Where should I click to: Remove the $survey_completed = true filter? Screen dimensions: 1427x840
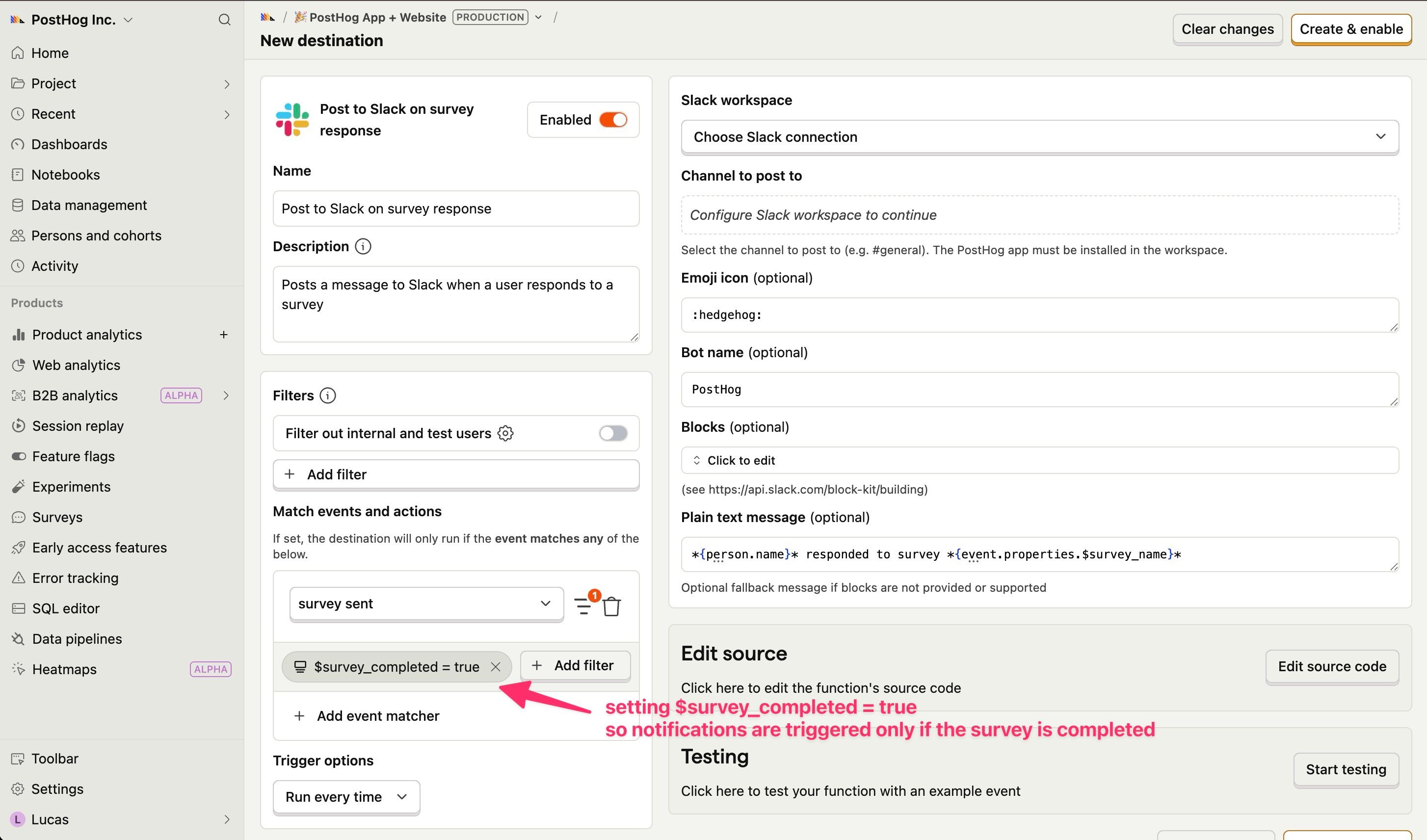point(496,667)
